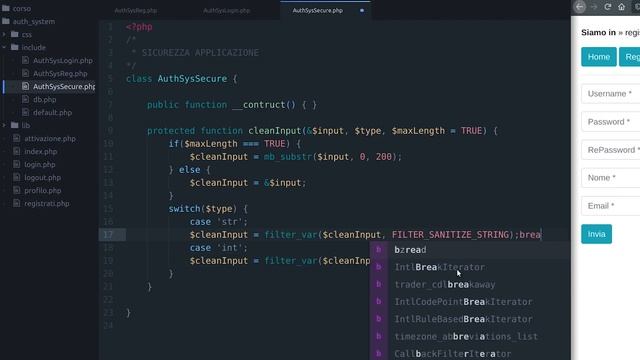This screenshot has height=360, width=640.
Task: Open attivazione.php in the file tree
Action: (x=50, y=139)
